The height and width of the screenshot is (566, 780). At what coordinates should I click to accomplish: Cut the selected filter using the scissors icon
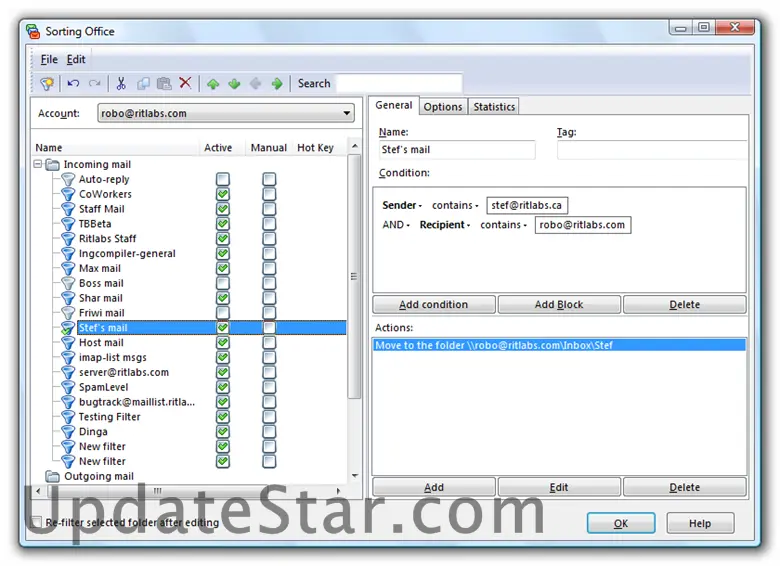click(x=121, y=83)
